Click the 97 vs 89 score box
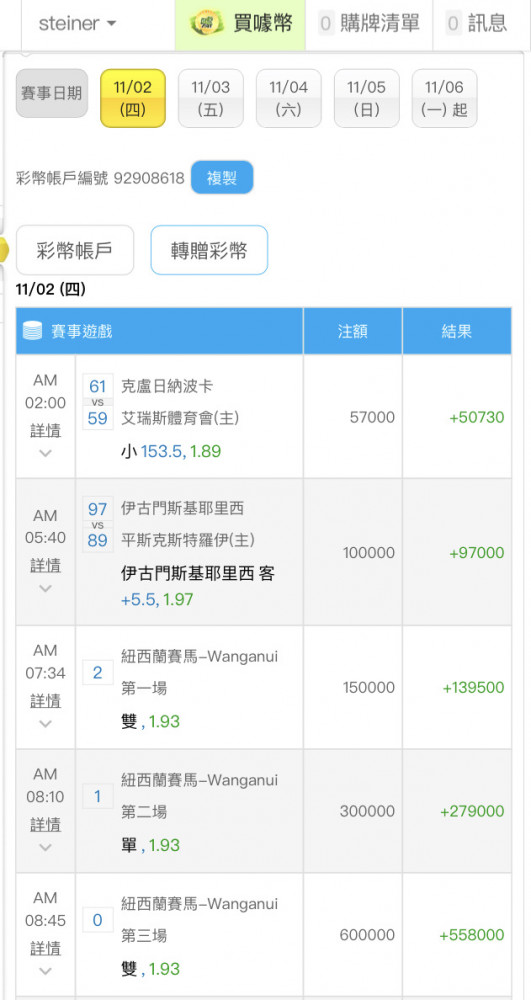Viewport: 531px width, 1000px height. pyautogui.click(x=98, y=524)
